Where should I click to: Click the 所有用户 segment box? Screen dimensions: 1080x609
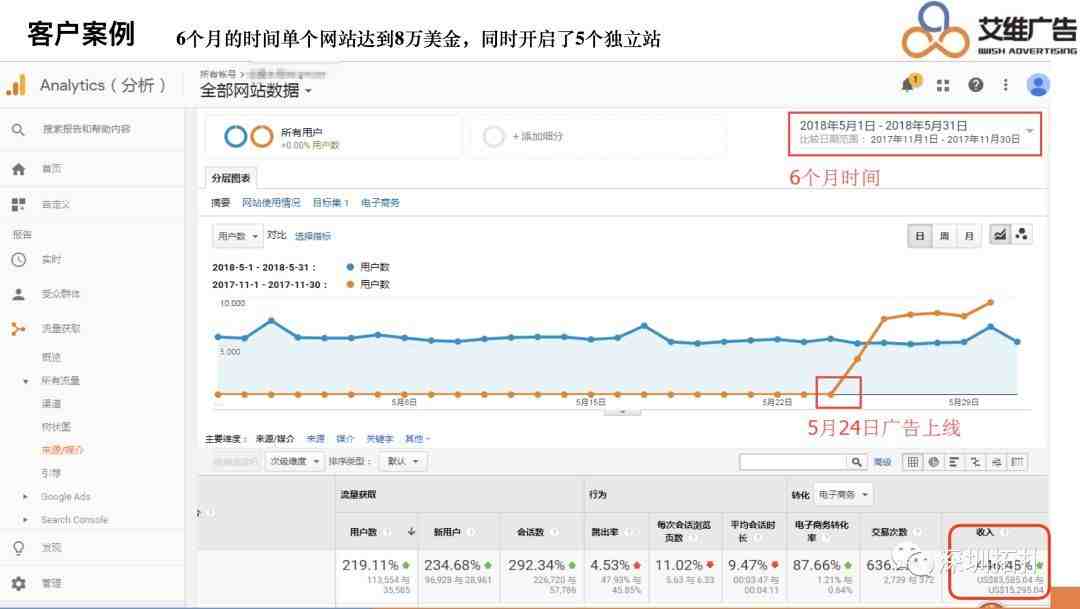click(333, 137)
